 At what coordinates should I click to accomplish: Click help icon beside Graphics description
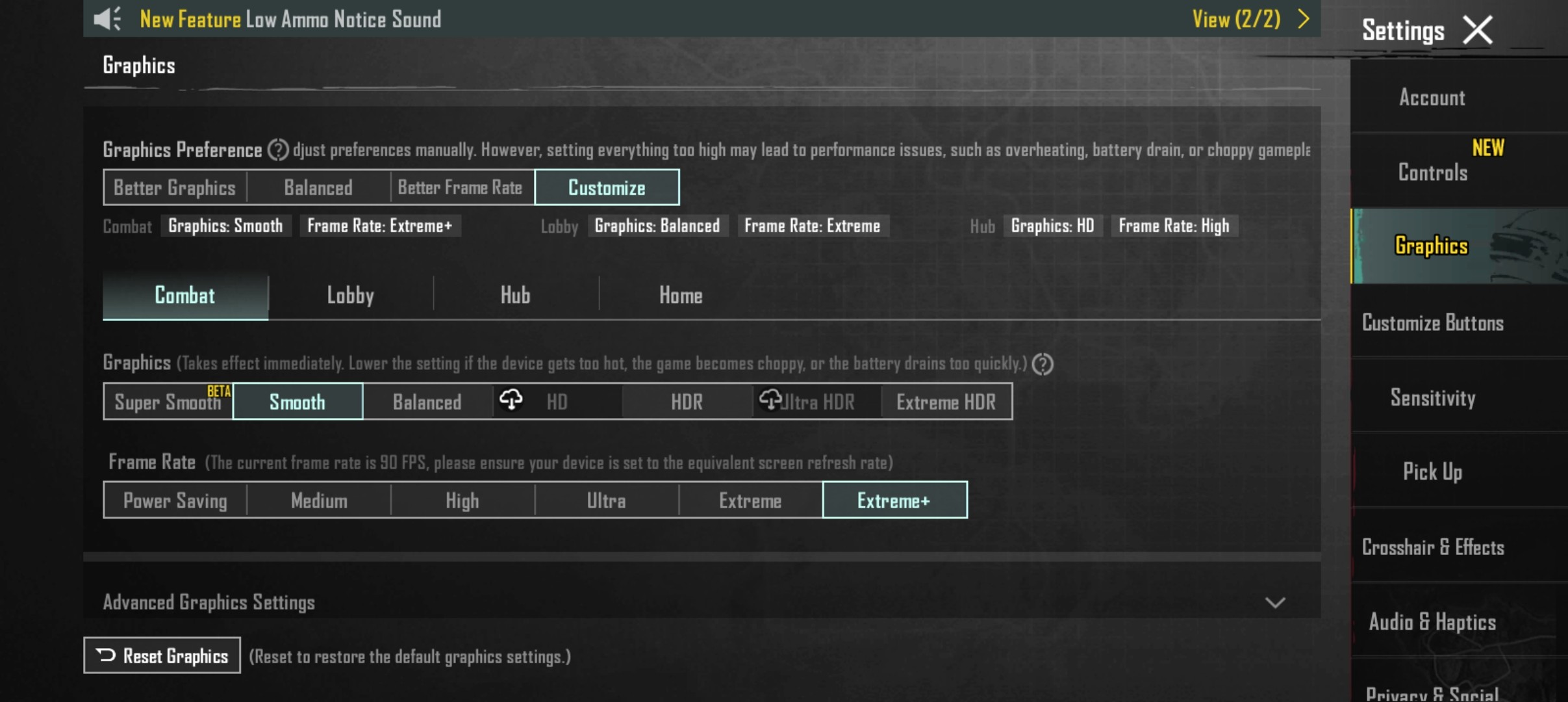[x=1043, y=364]
